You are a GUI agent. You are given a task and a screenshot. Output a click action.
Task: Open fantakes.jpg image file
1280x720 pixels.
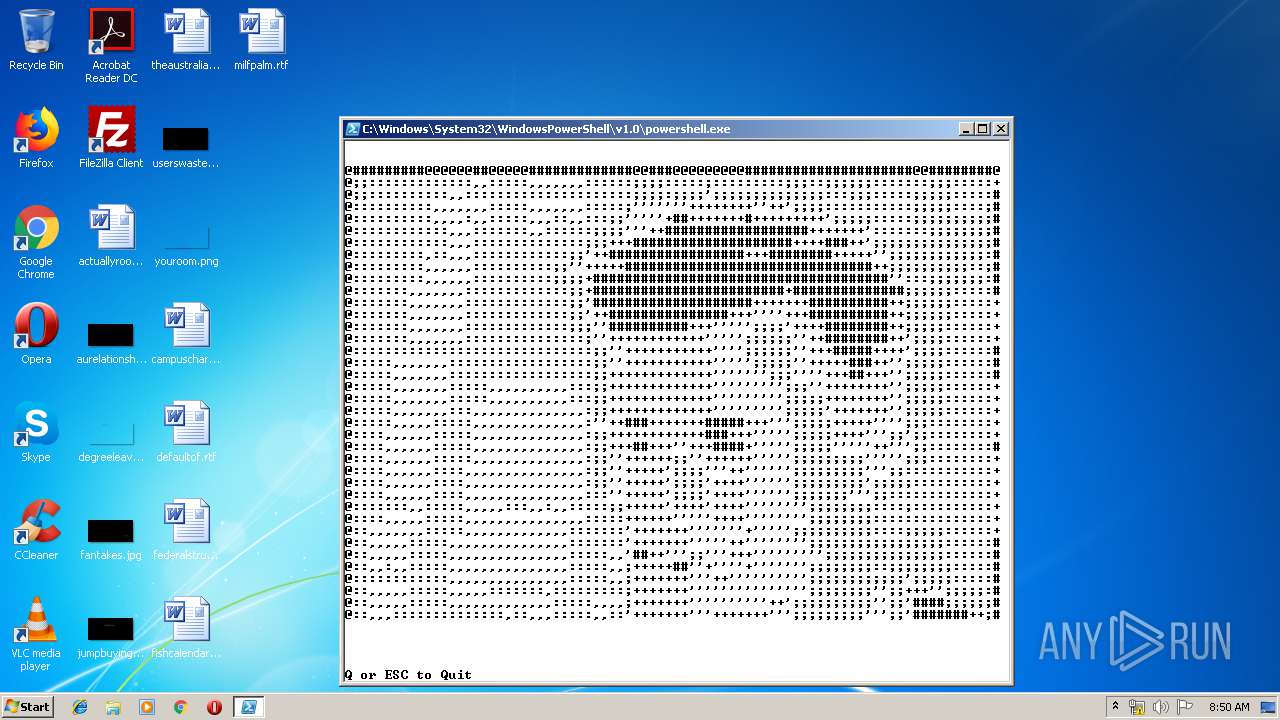[111, 538]
